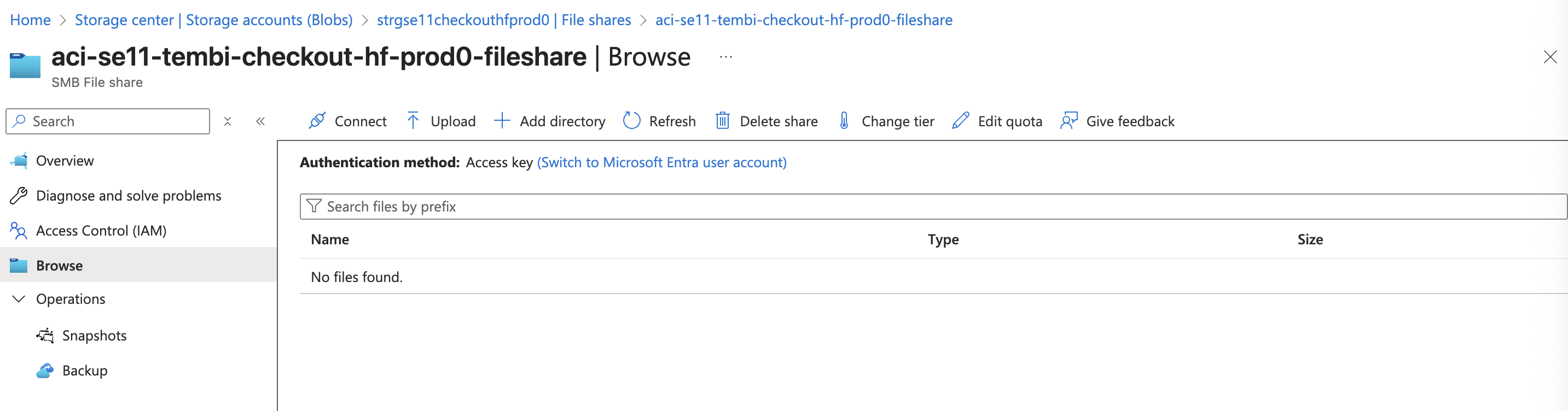
Task: Collapse the sidebar with the double chevron
Action: 260,121
